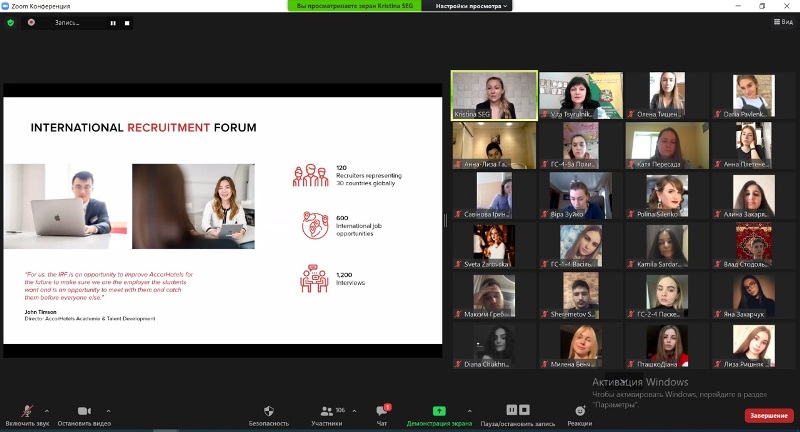Expand audio options arrow beside Включить звук

47,411
